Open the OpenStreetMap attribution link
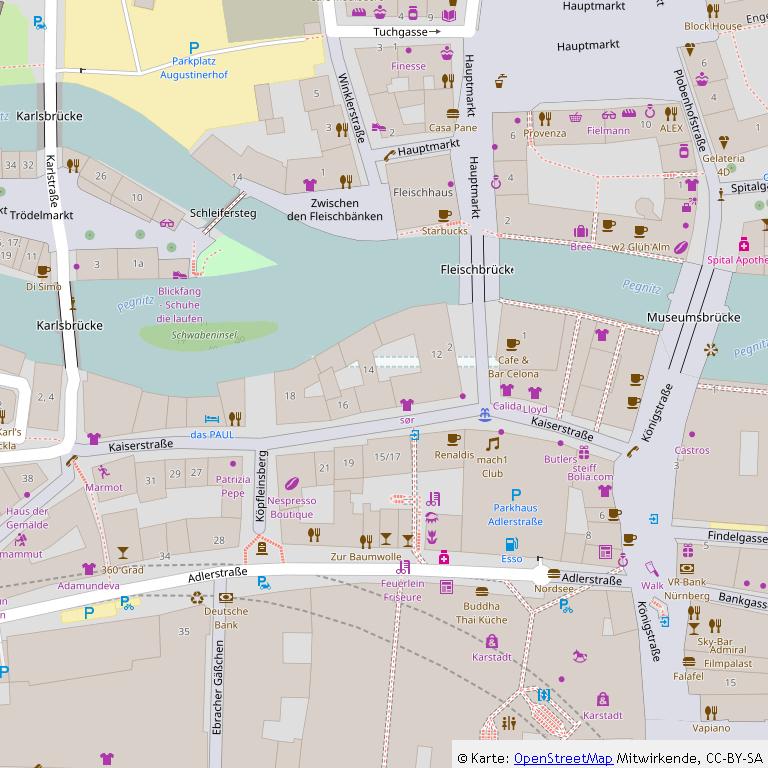The height and width of the screenshot is (768, 768). (563, 758)
